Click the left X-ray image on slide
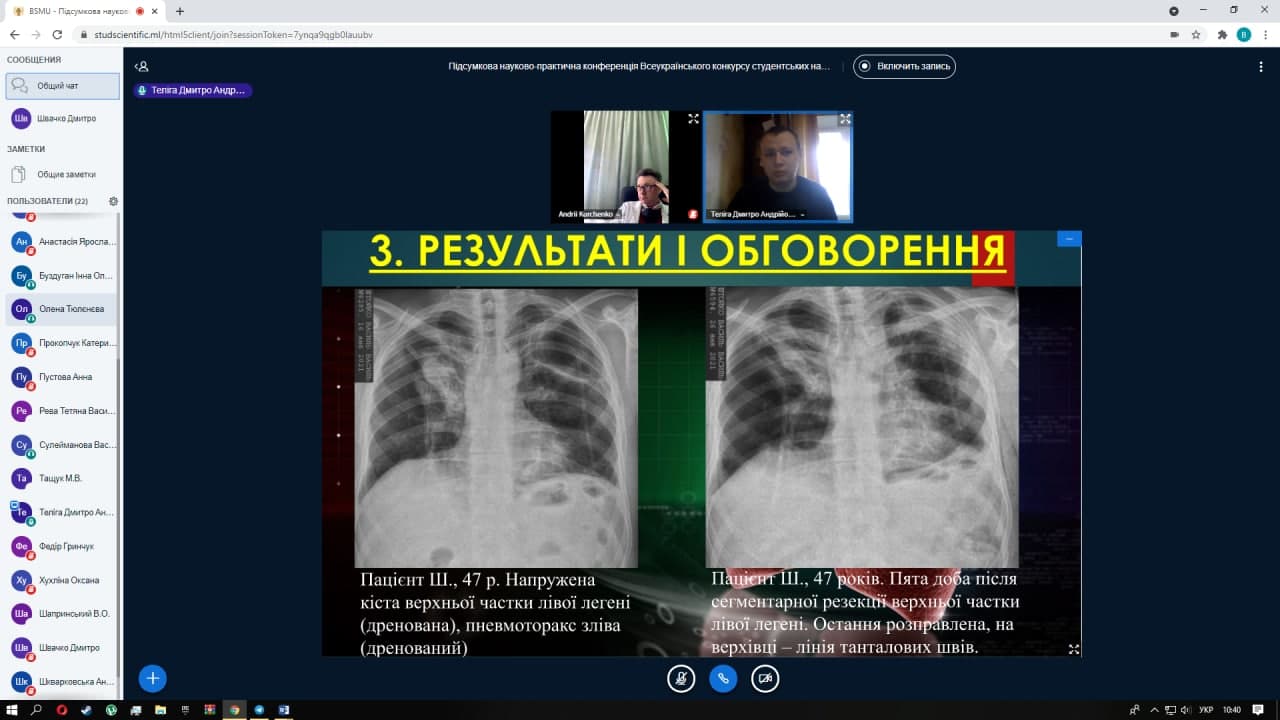This screenshot has width=1280, height=720. coord(496,428)
